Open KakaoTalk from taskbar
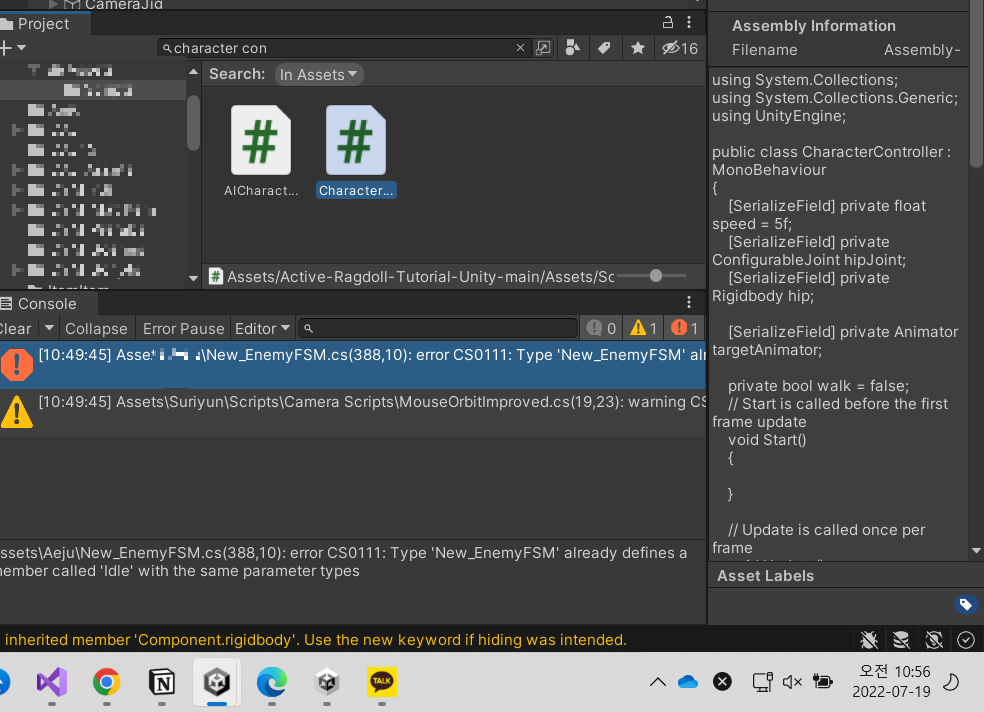The width and height of the screenshot is (984, 712). pyautogui.click(x=382, y=682)
